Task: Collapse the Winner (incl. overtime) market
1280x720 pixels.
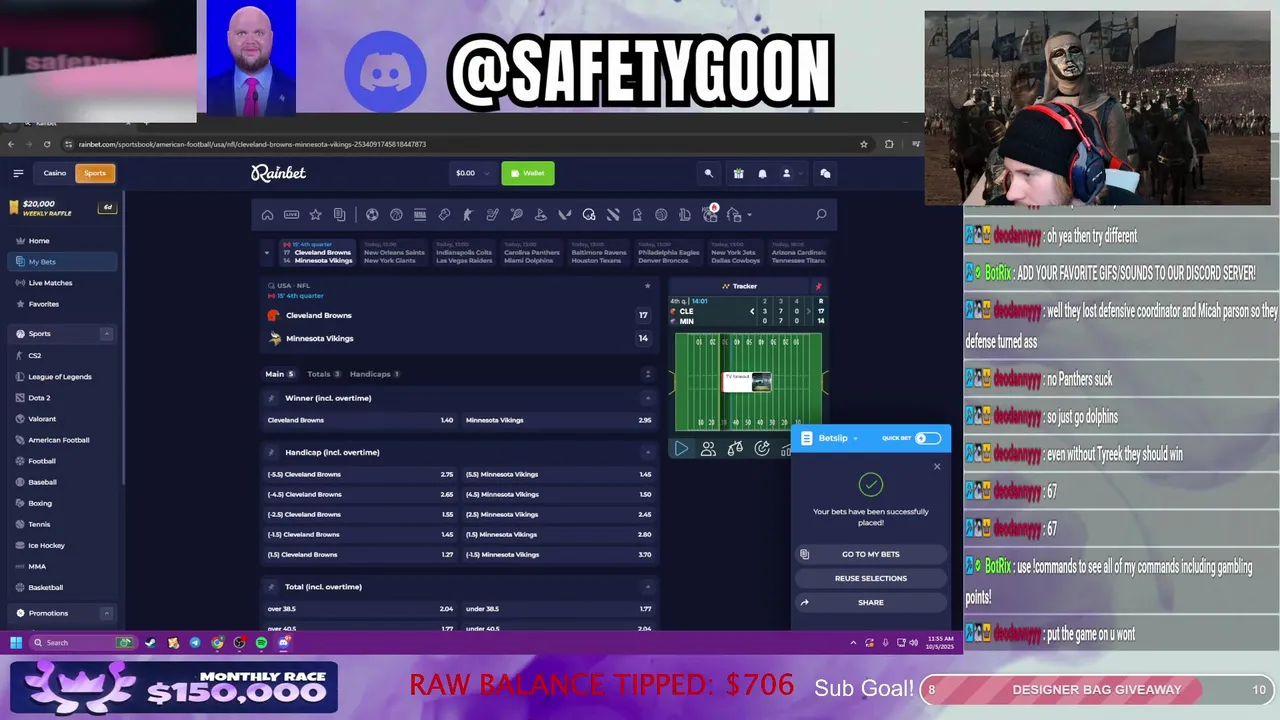Action: coord(647,398)
